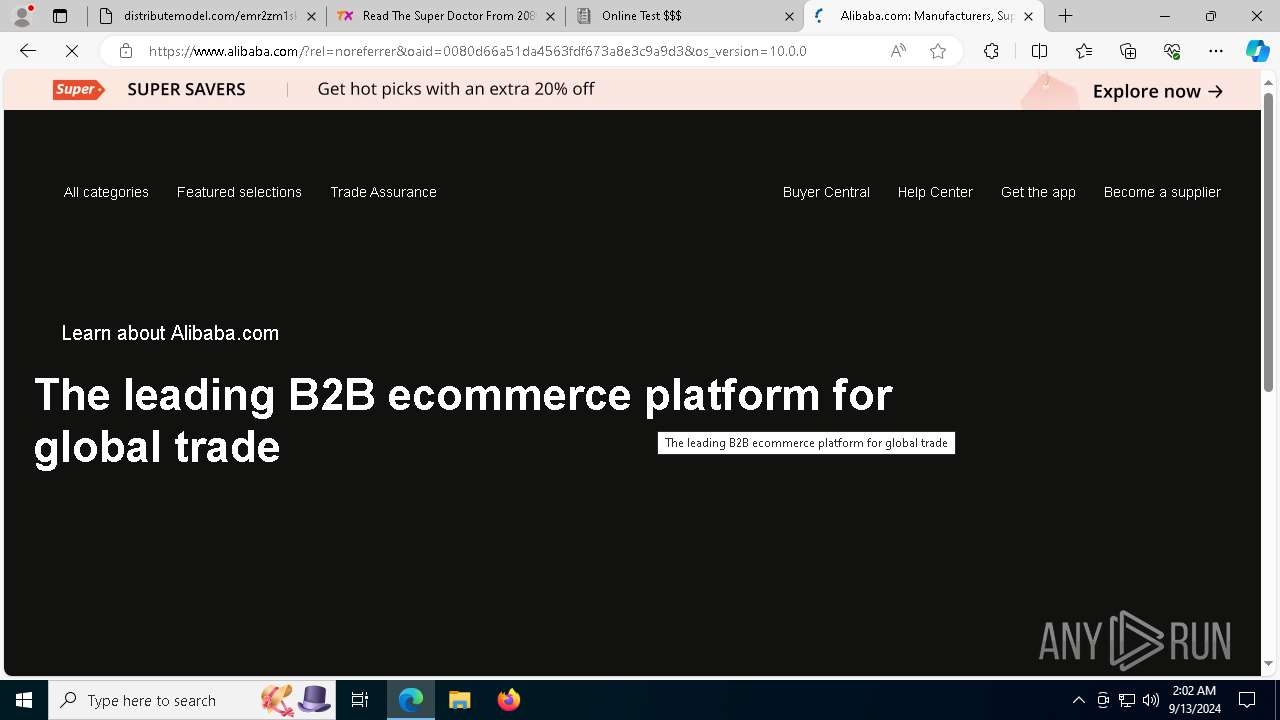Open the taskbar clock and date

point(1194,700)
